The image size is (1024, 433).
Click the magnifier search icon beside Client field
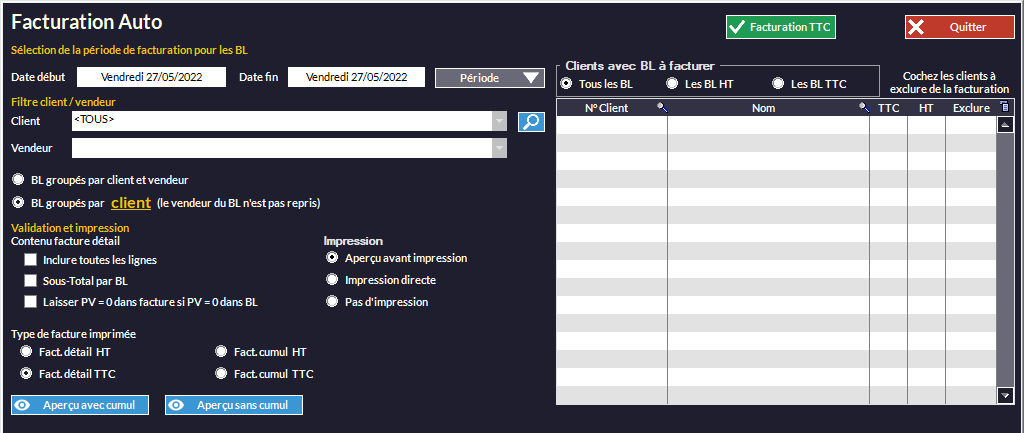[x=531, y=121]
